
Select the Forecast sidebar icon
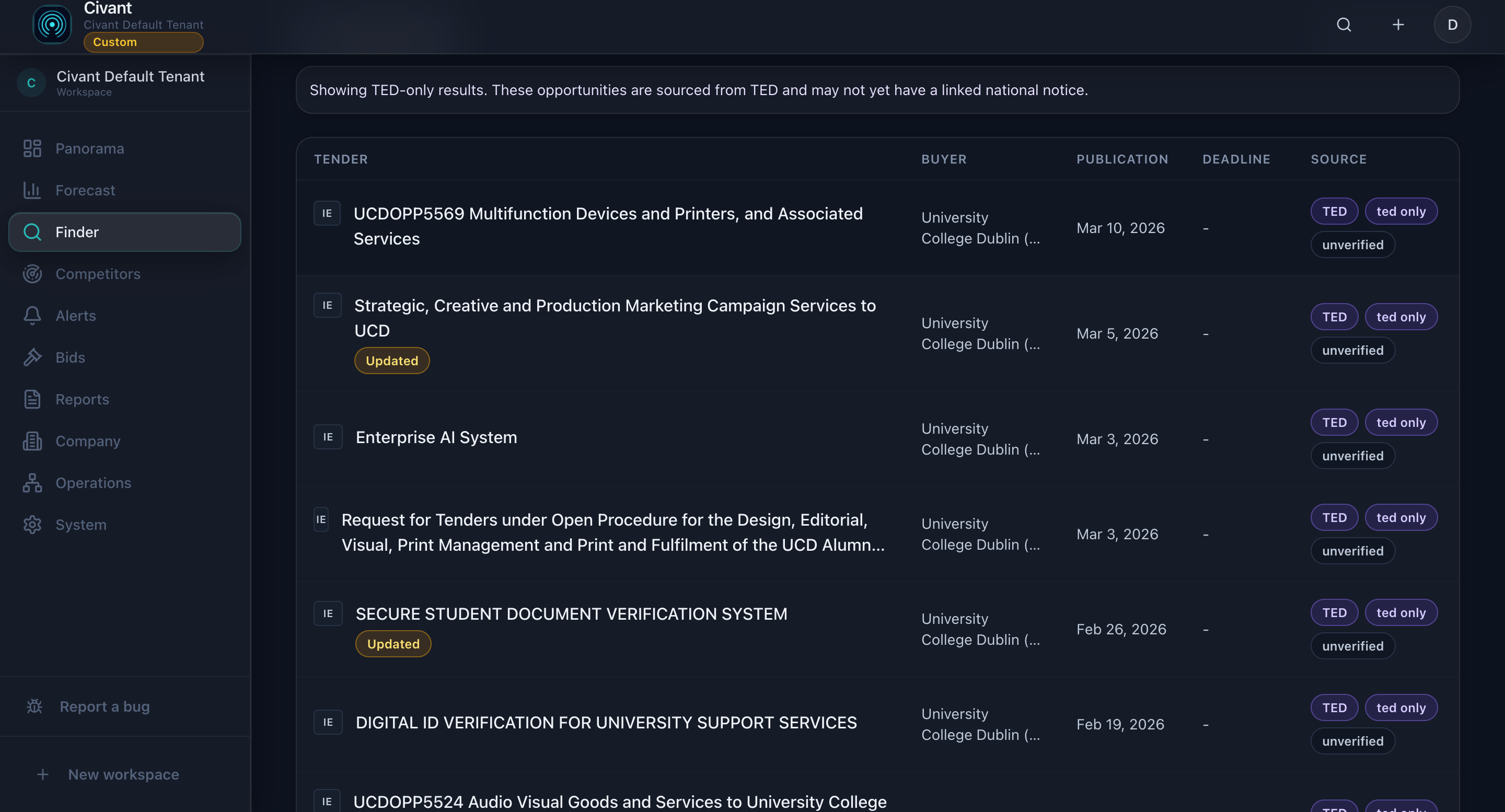pyautogui.click(x=33, y=190)
